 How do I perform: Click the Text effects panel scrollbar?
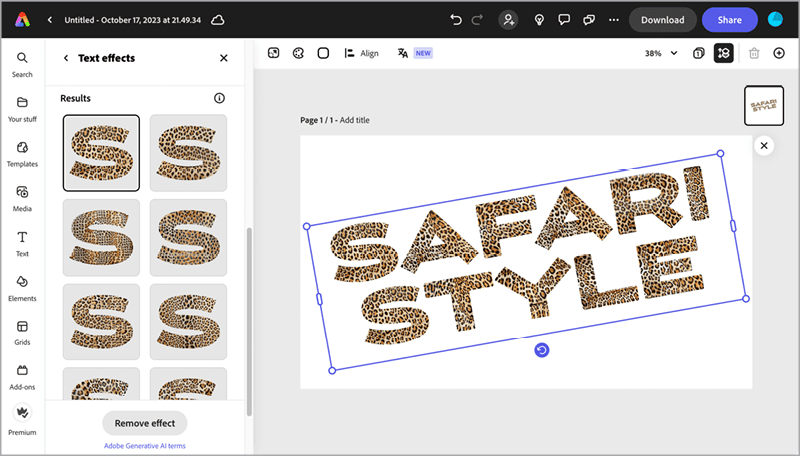(x=249, y=322)
